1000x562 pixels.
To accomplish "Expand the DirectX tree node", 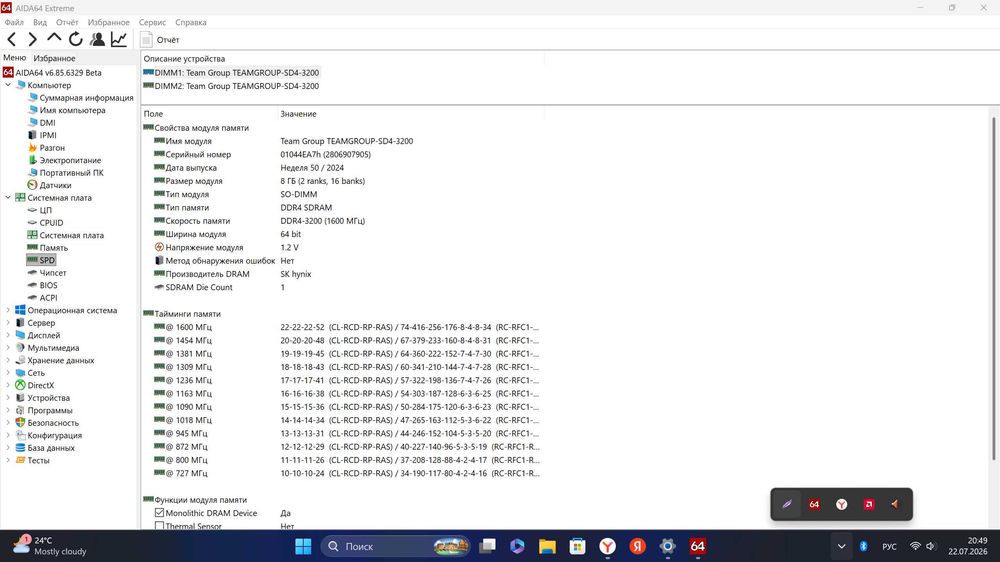I will click(x=8, y=385).
